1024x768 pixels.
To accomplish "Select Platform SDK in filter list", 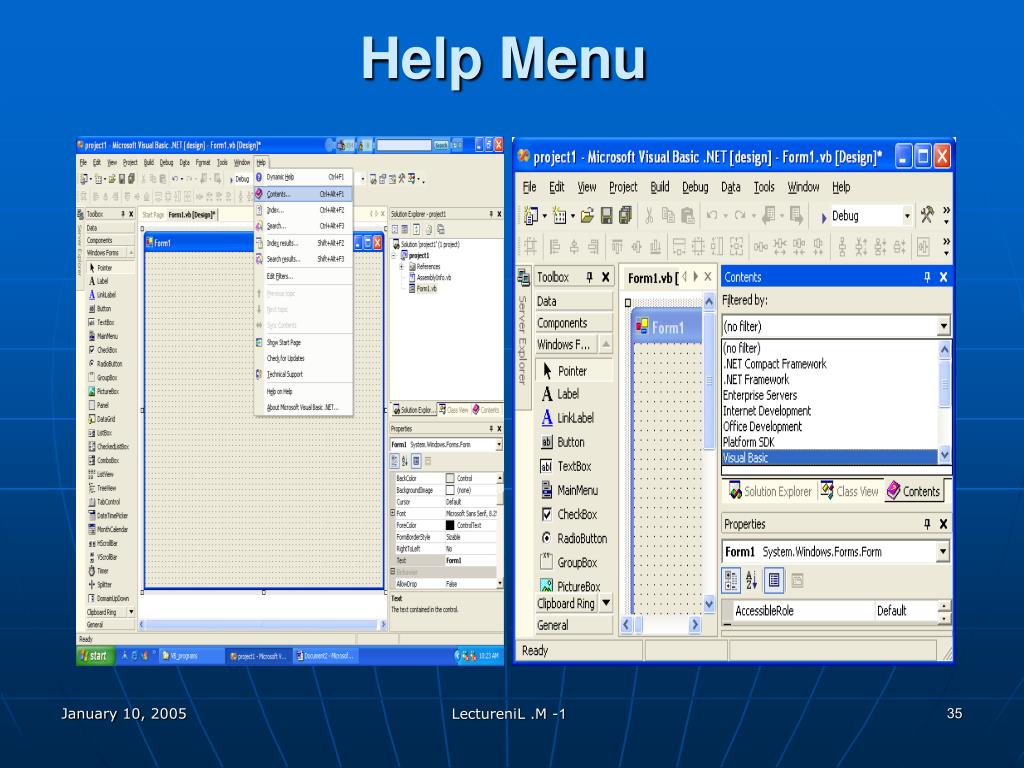I will [830, 442].
